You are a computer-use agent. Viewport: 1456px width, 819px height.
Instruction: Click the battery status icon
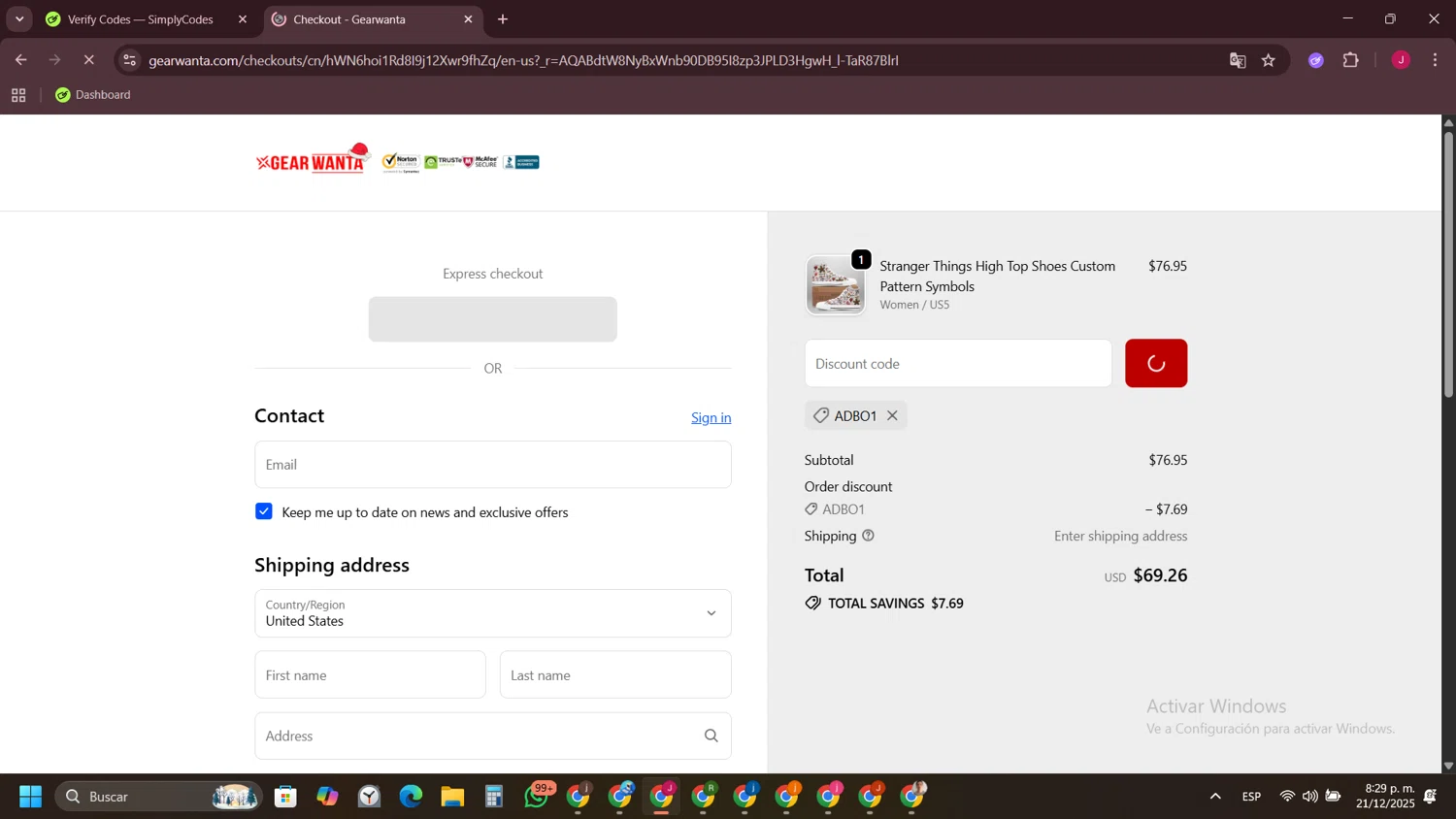pos(1334,797)
